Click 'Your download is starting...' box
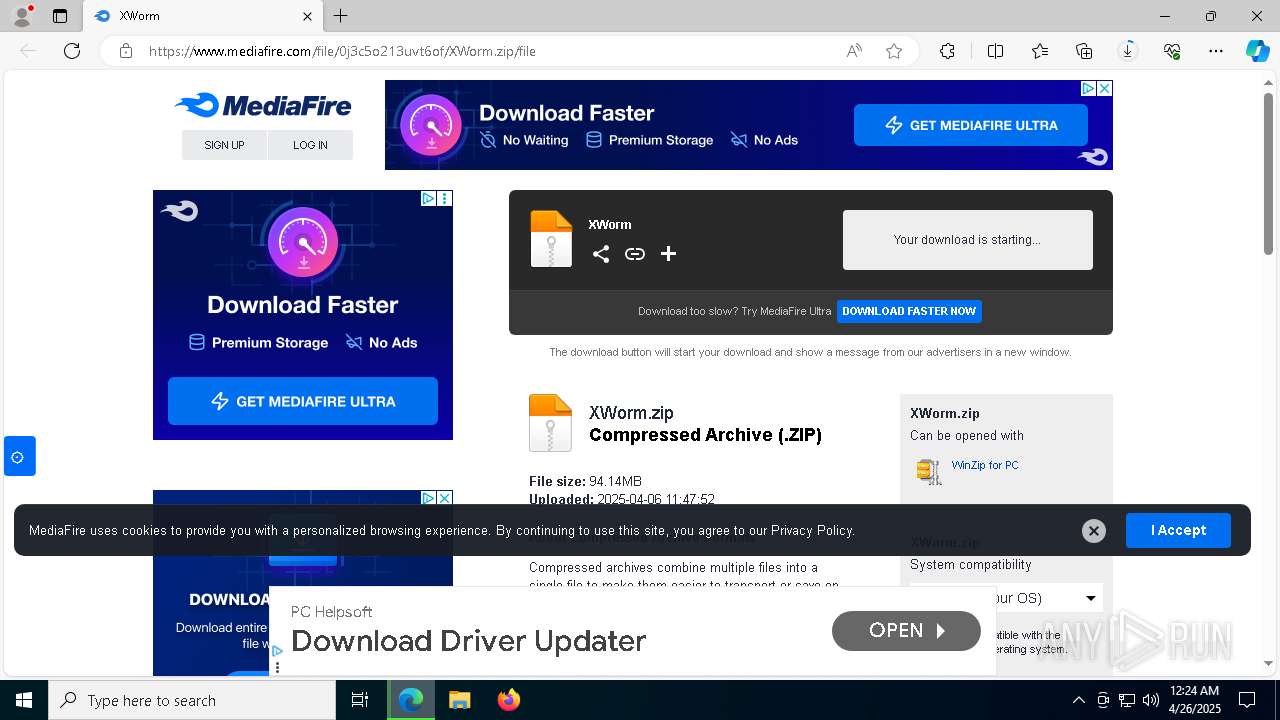Screen dimensions: 1280x720 tap(968, 240)
